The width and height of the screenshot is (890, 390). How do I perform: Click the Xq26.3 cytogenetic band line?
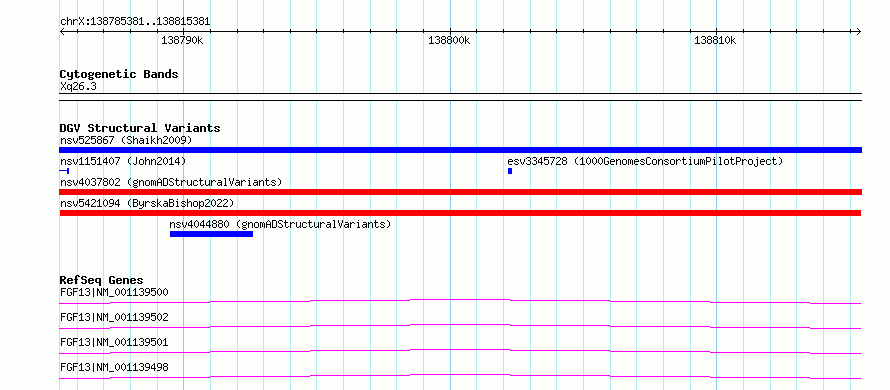460,97
